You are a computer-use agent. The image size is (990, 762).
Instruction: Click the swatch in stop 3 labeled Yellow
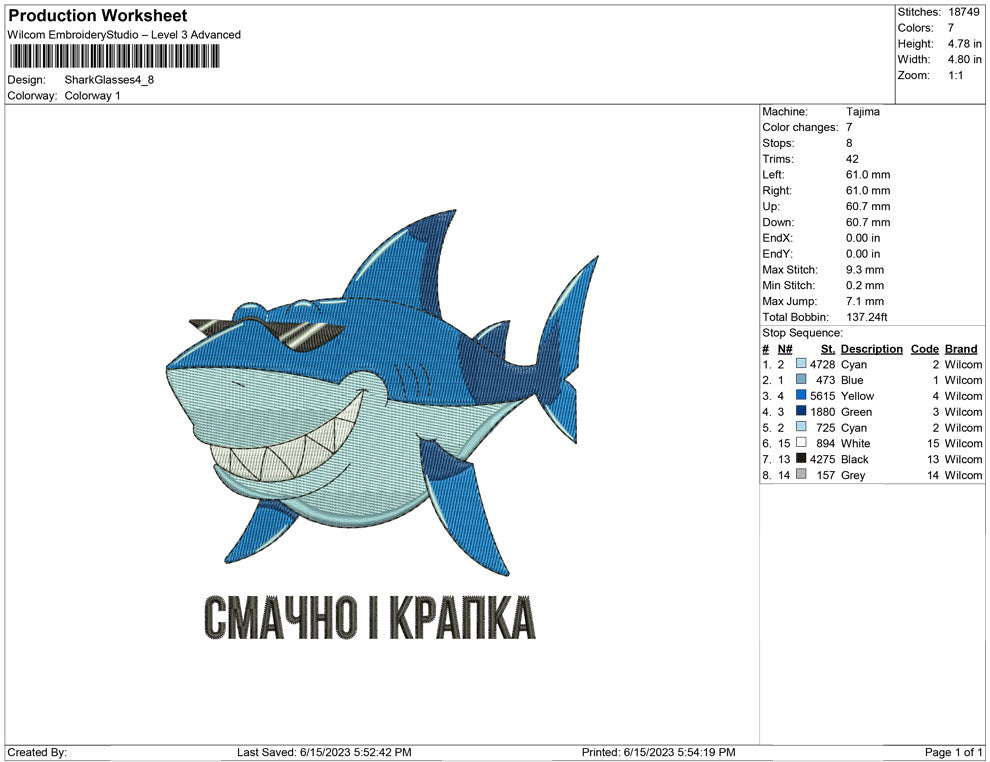coord(801,396)
